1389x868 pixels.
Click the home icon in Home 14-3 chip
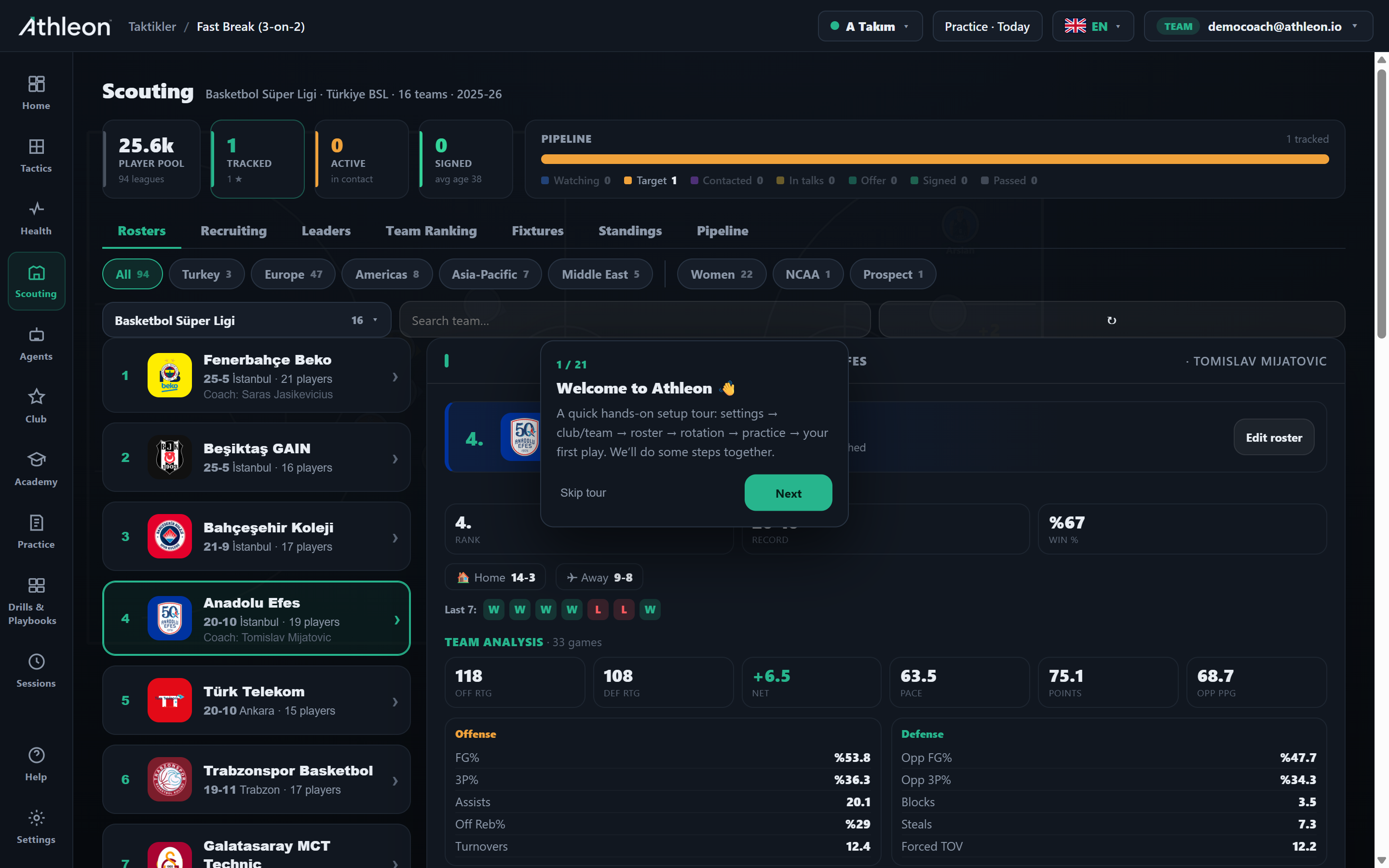click(x=463, y=578)
